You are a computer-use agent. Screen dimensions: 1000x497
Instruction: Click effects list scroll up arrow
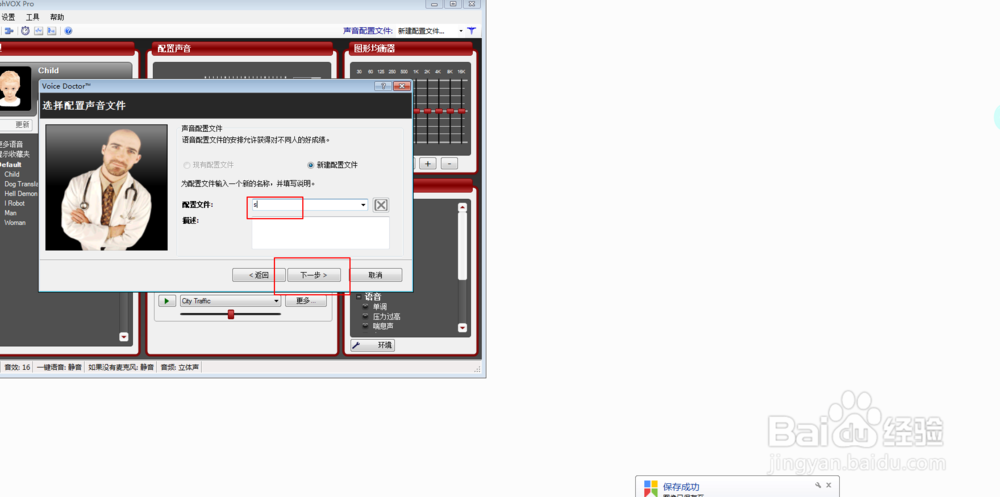point(462,207)
